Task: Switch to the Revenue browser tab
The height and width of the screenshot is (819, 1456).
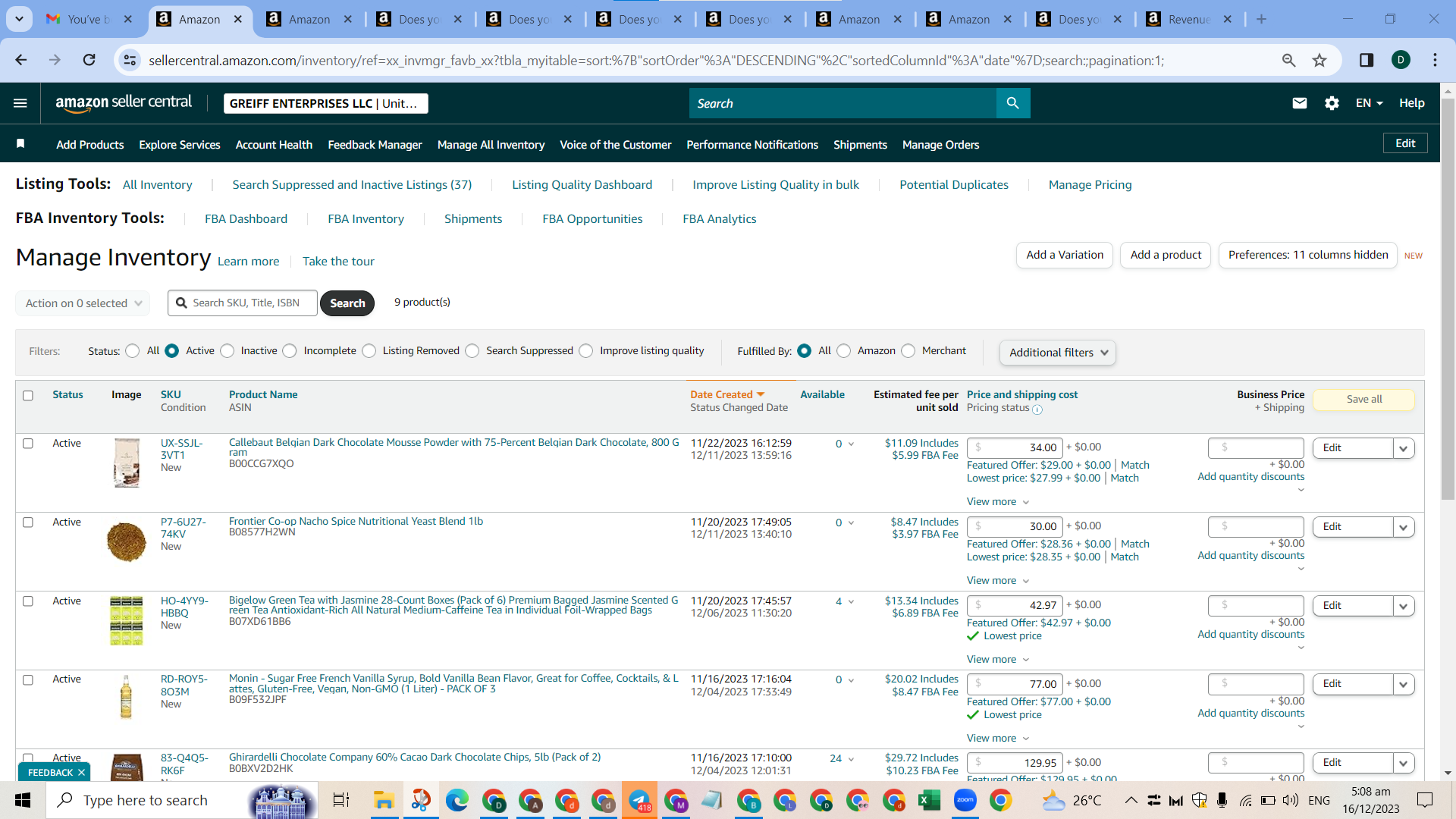Action: point(1189,19)
